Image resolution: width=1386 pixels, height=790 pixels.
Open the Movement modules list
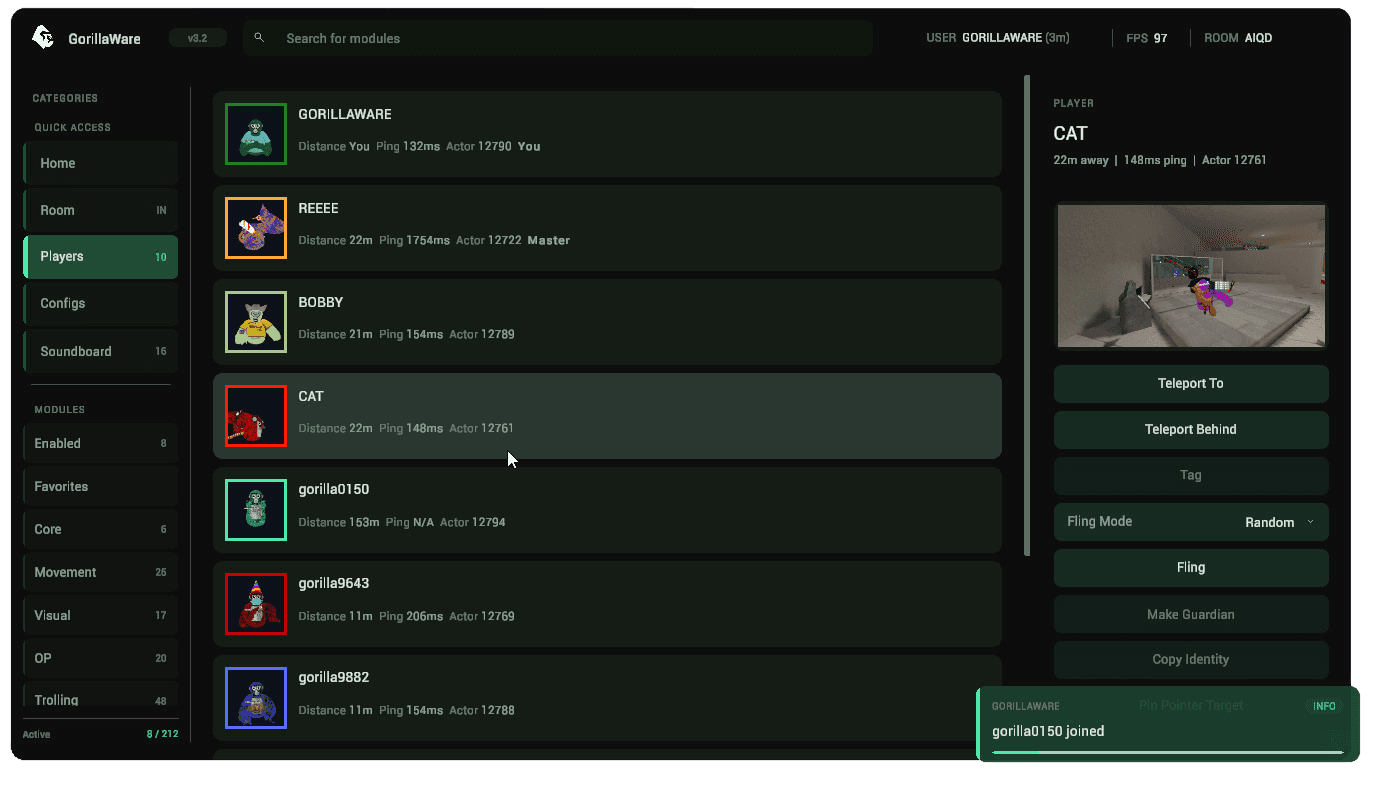pos(101,572)
